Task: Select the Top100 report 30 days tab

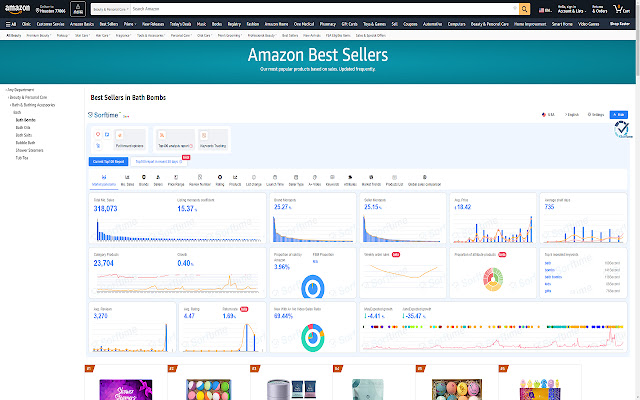Action: 158,162
